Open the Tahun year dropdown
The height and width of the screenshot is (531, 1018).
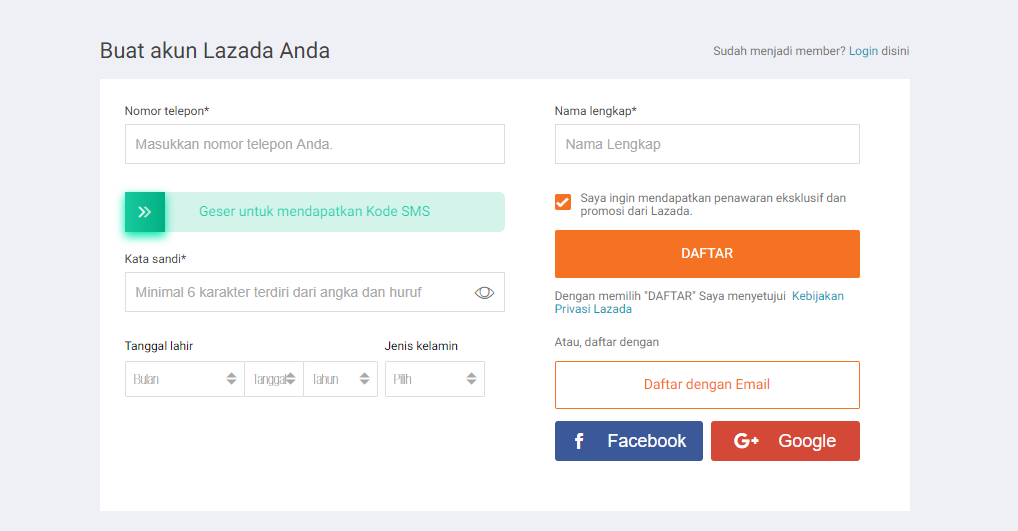click(341, 379)
